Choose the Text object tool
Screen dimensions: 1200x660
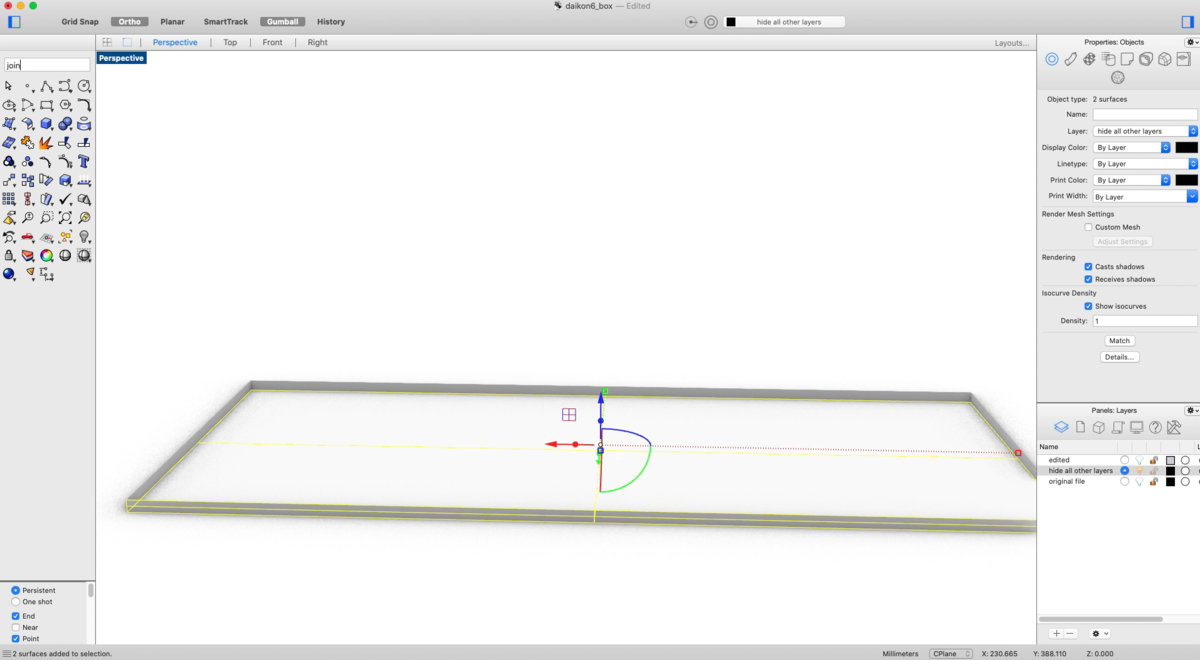pos(84,161)
